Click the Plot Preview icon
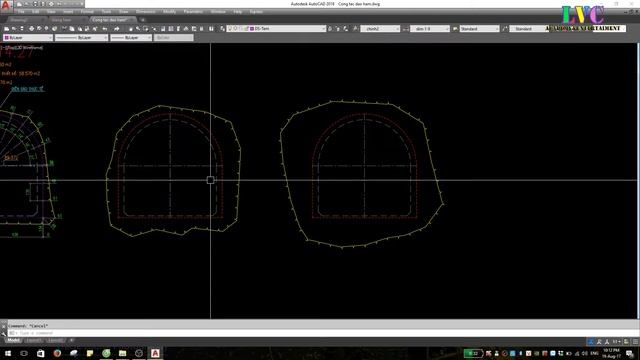This screenshot has height=360, width=640. (x=39, y=29)
